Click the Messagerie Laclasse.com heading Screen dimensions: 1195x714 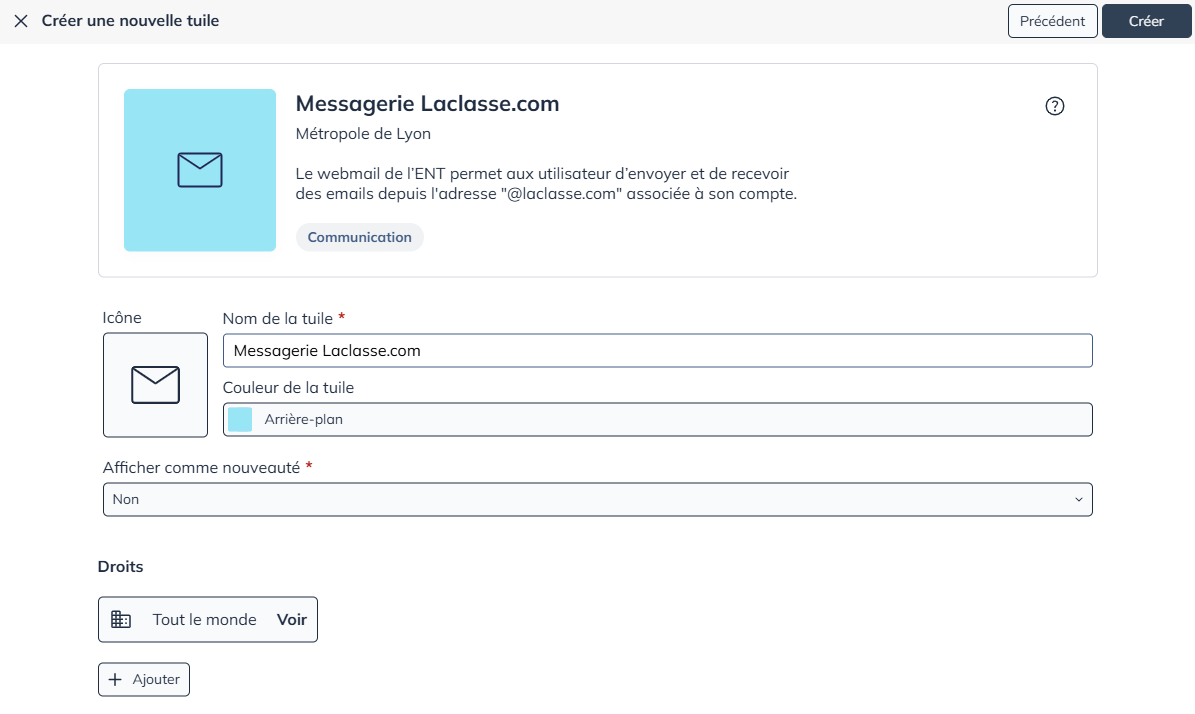(428, 104)
